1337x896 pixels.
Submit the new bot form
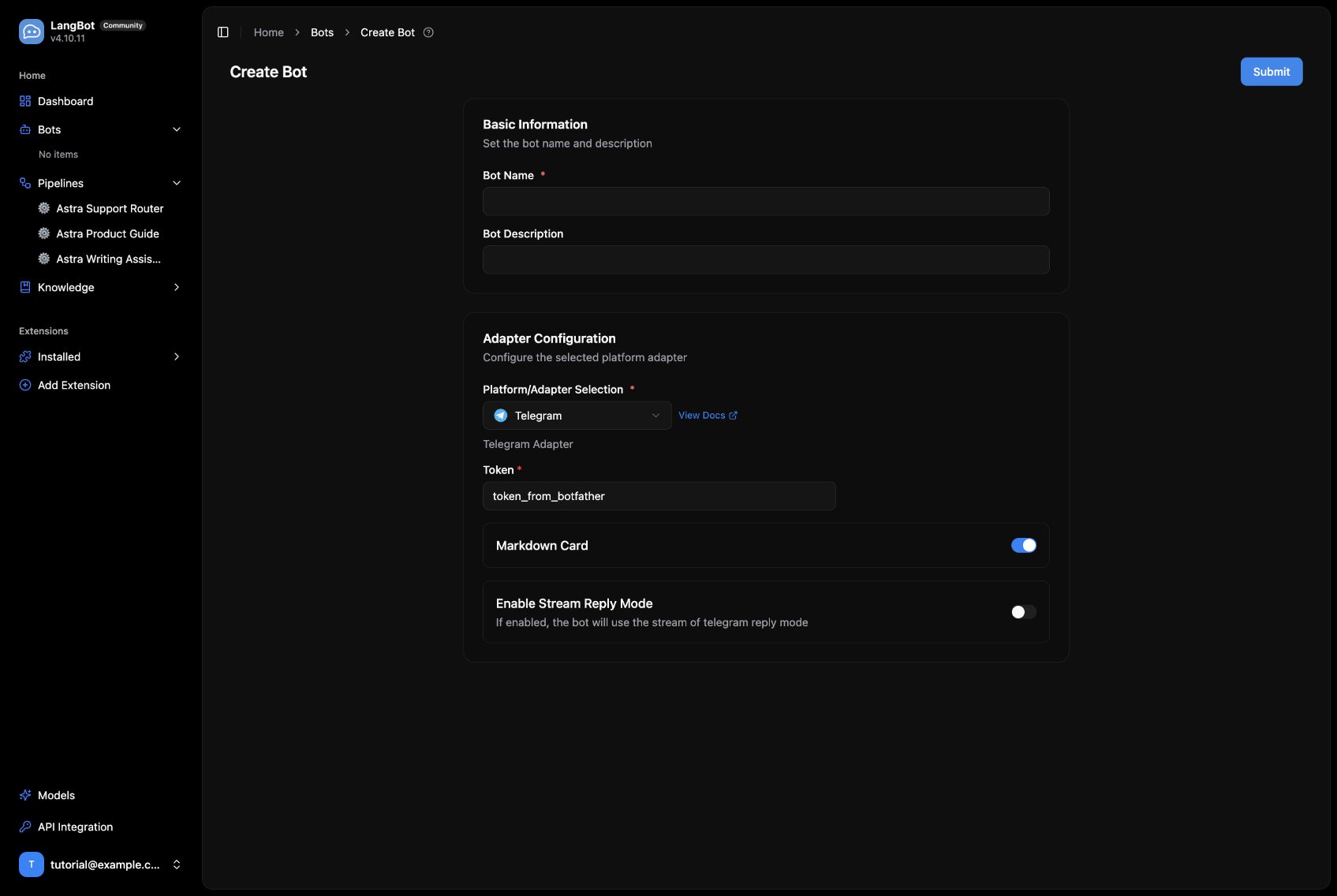(1272, 72)
